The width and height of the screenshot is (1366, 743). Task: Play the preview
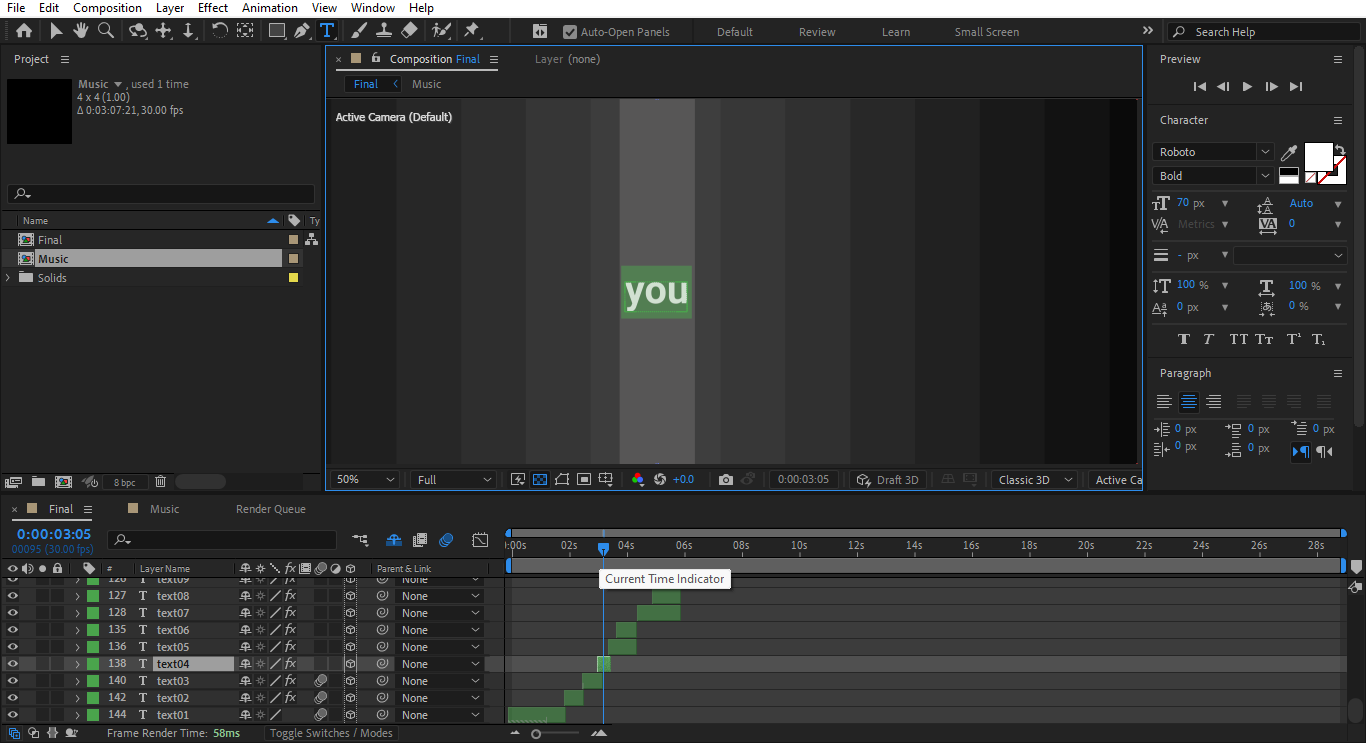click(x=1247, y=87)
